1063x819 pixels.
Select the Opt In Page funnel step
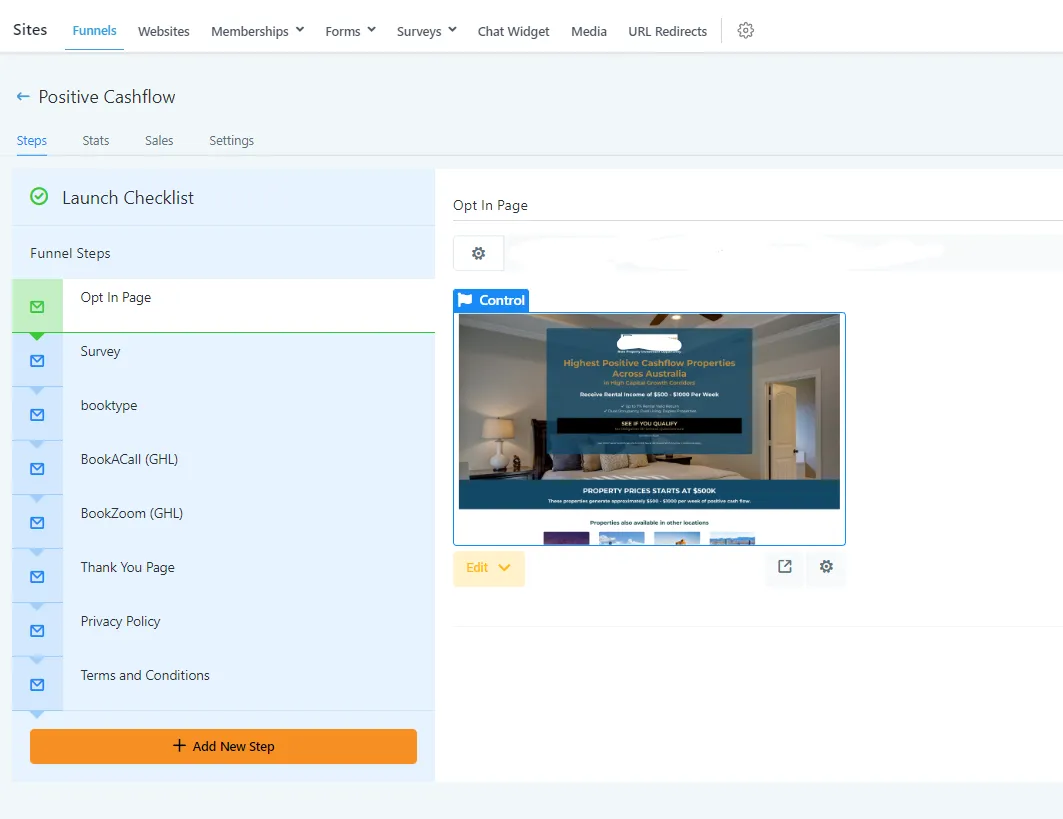point(223,306)
